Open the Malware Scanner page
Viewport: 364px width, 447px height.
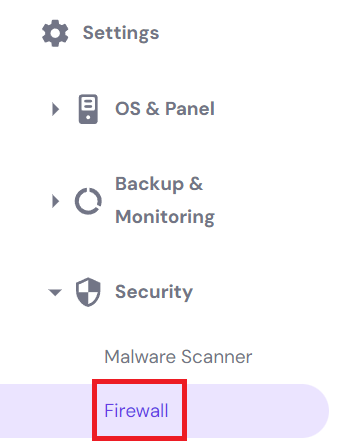click(x=178, y=357)
